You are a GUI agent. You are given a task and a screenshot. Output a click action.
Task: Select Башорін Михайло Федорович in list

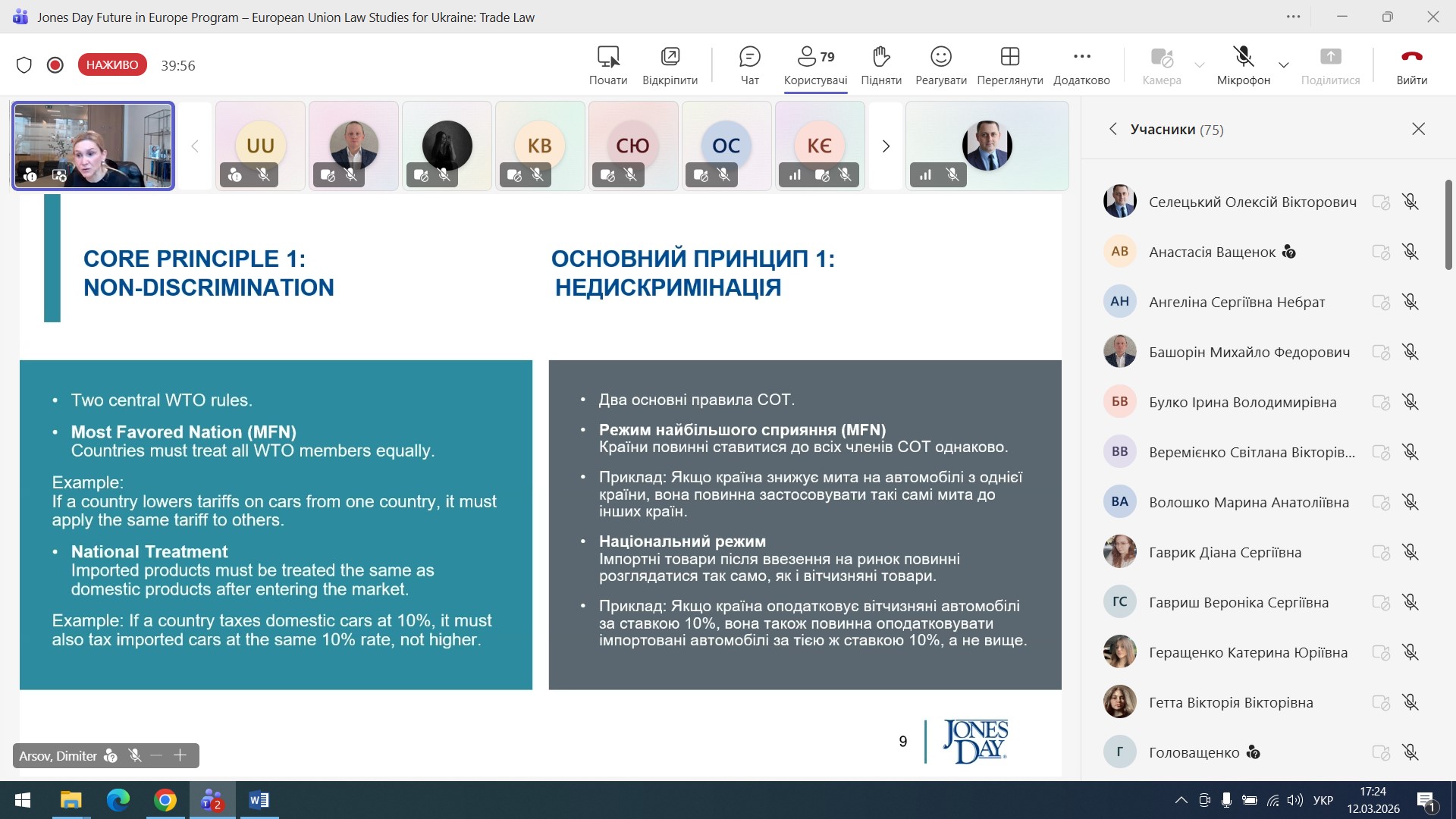click(x=1248, y=352)
